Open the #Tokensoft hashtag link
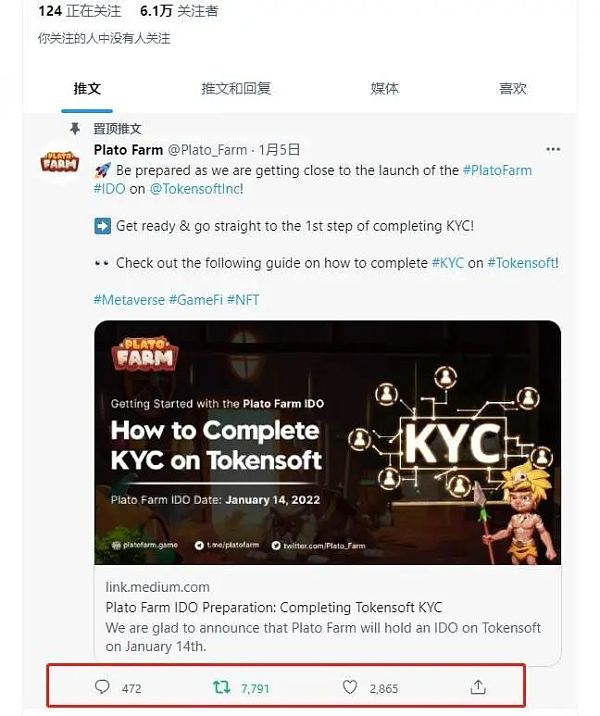Image resolution: width=600 pixels, height=716 pixels. [x=522, y=263]
